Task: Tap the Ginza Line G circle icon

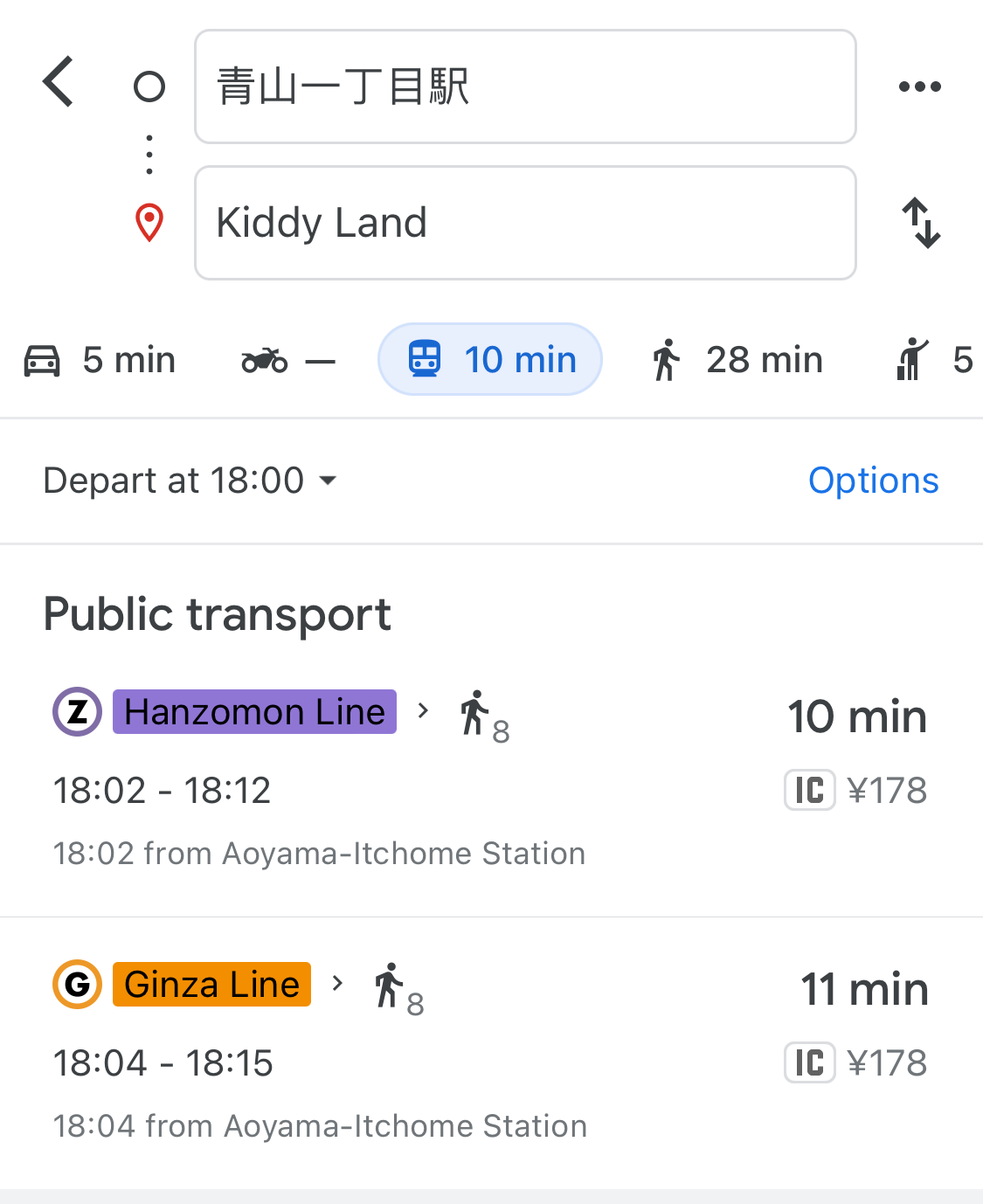Action: pos(78,985)
